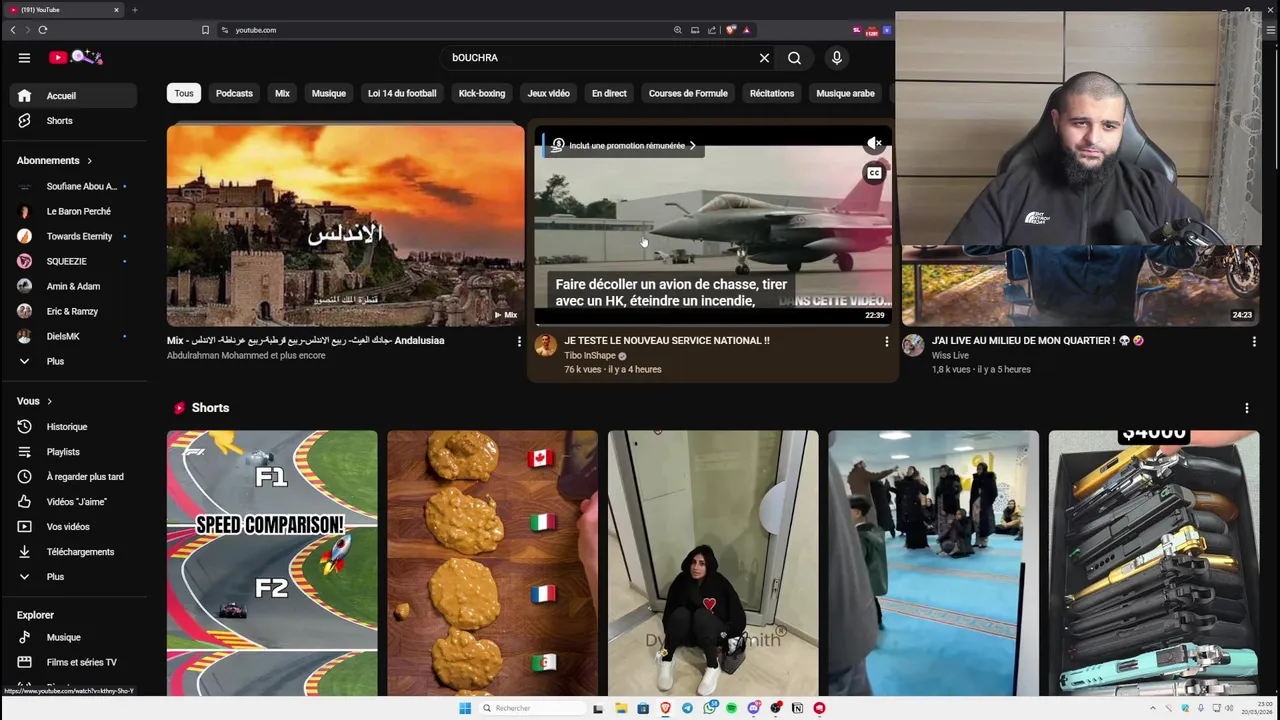Open Films et séries TV

click(x=73, y=662)
